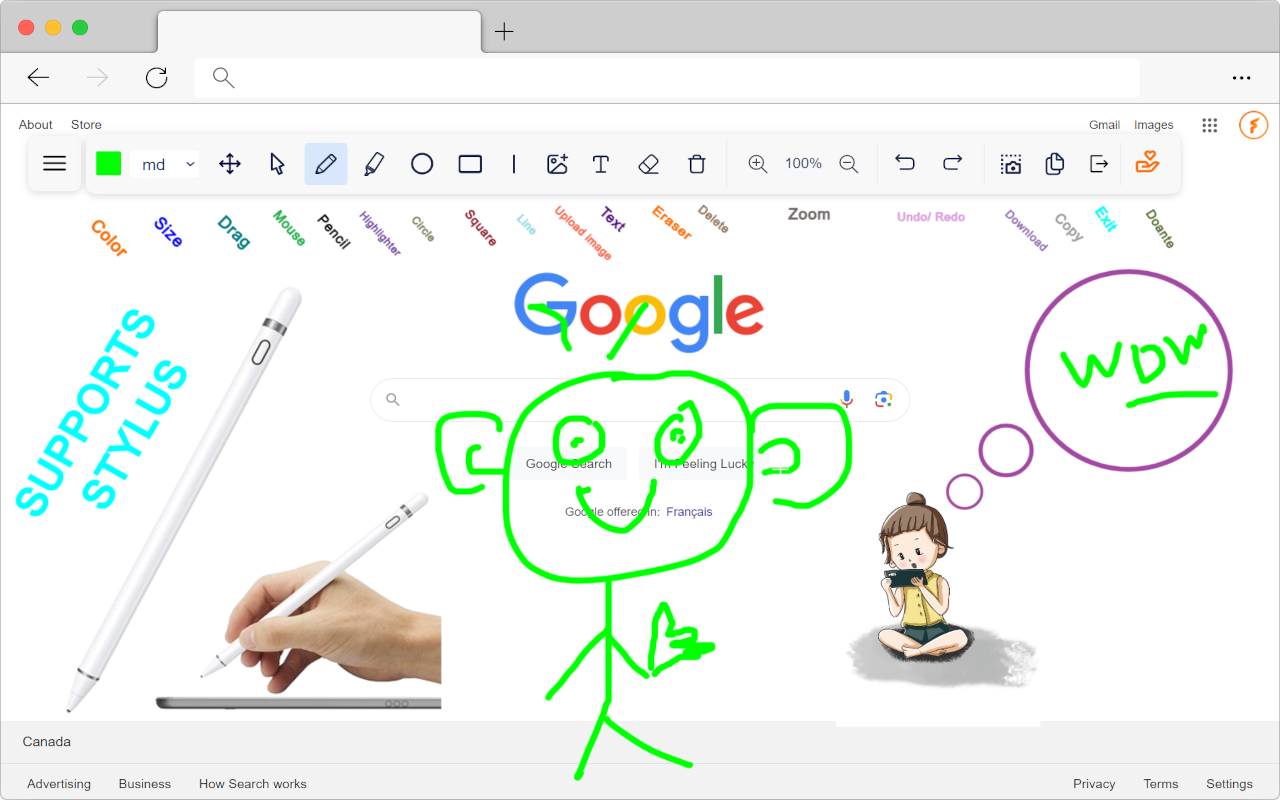Zoom in with the plus magnifier
1280x800 pixels.
pyautogui.click(x=758, y=164)
